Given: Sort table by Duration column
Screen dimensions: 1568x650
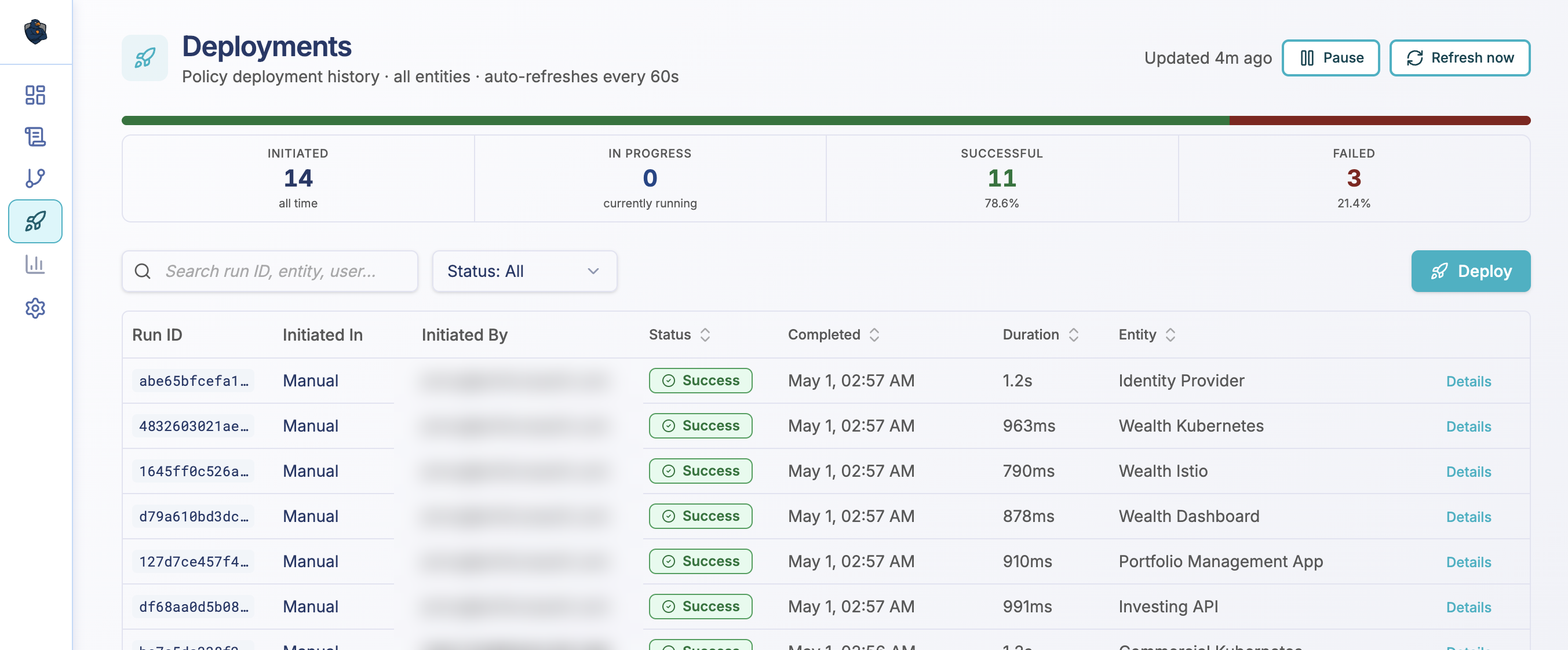Looking at the screenshot, I should [1040, 335].
